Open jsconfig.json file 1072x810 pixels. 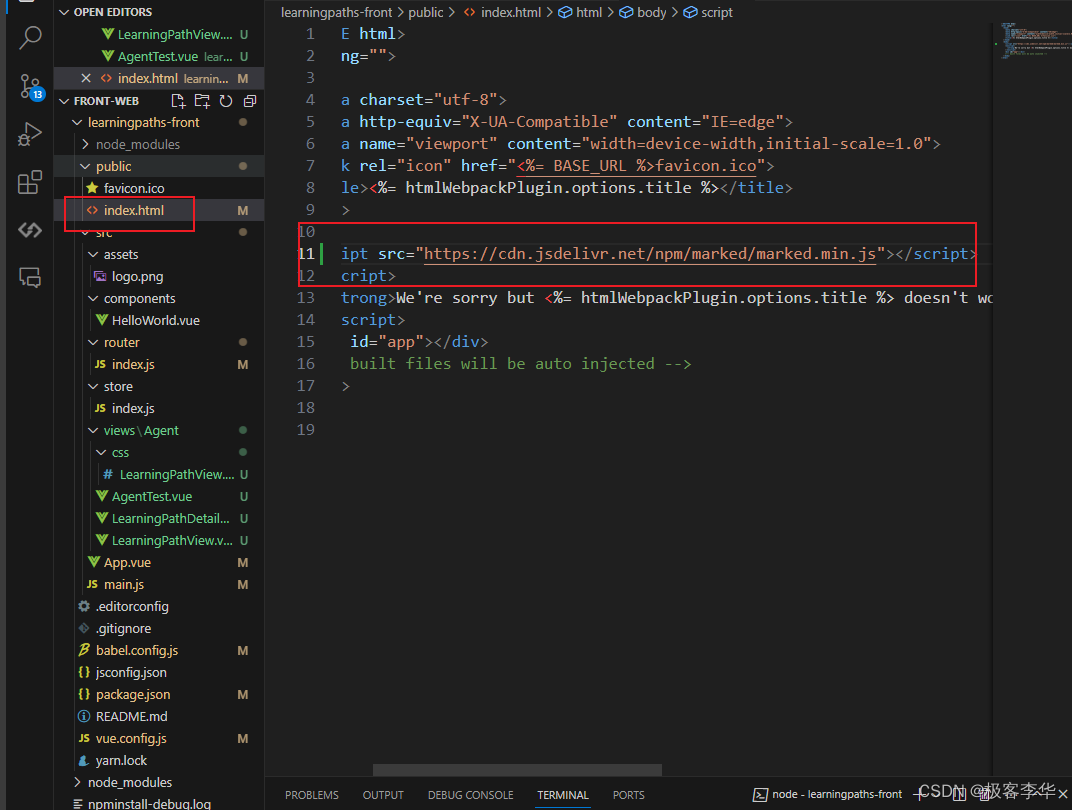(x=131, y=673)
